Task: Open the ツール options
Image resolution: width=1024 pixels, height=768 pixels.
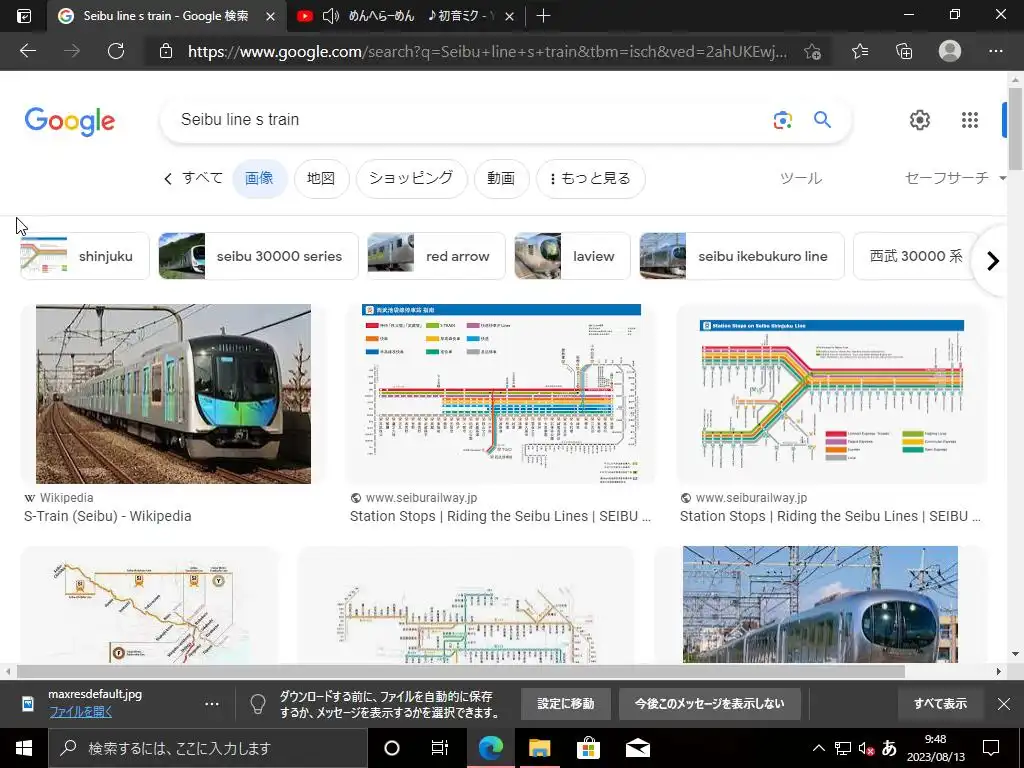Action: 801,178
